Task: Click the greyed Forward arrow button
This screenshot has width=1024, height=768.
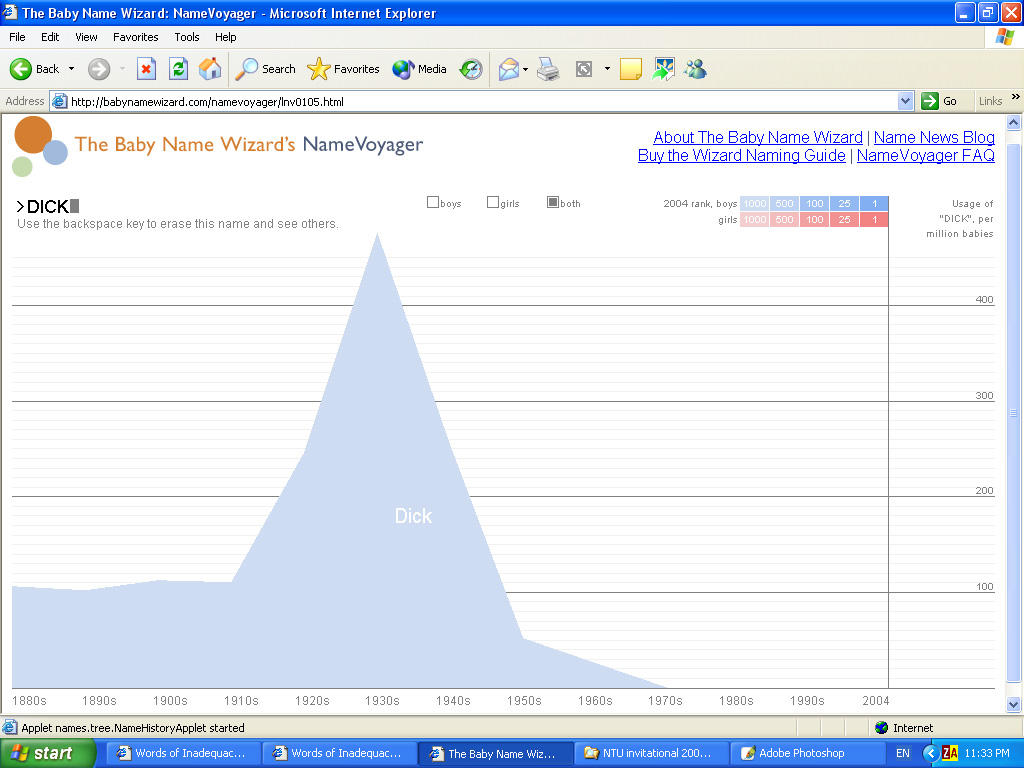Action: pyautogui.click(x=99, y=69)
